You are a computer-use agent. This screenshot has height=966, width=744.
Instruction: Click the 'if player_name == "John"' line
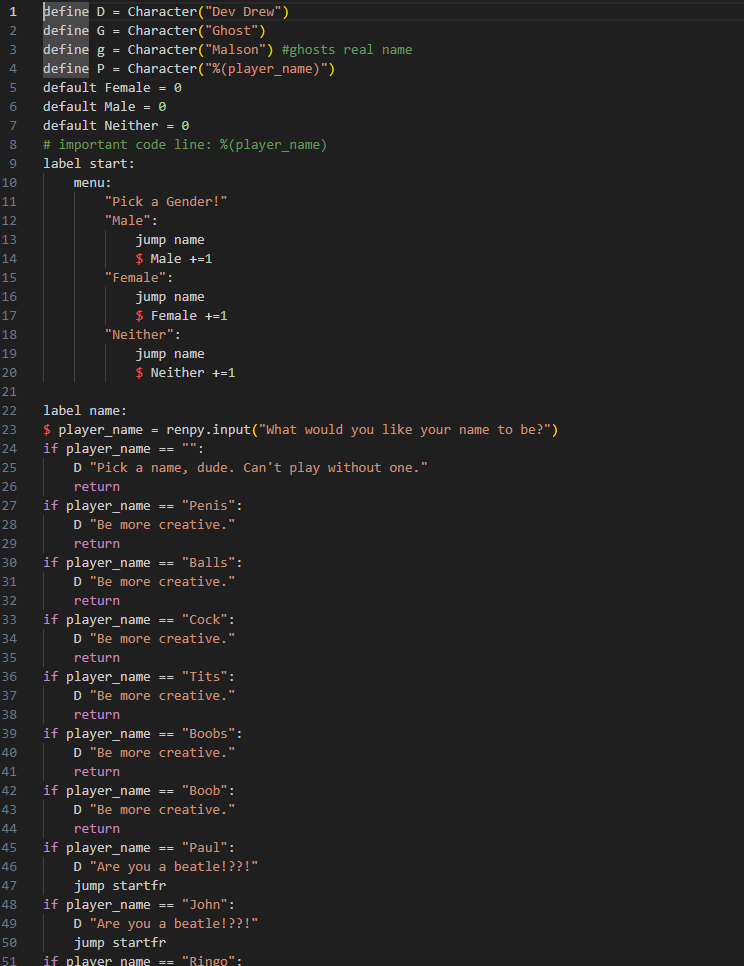(139, 905)
